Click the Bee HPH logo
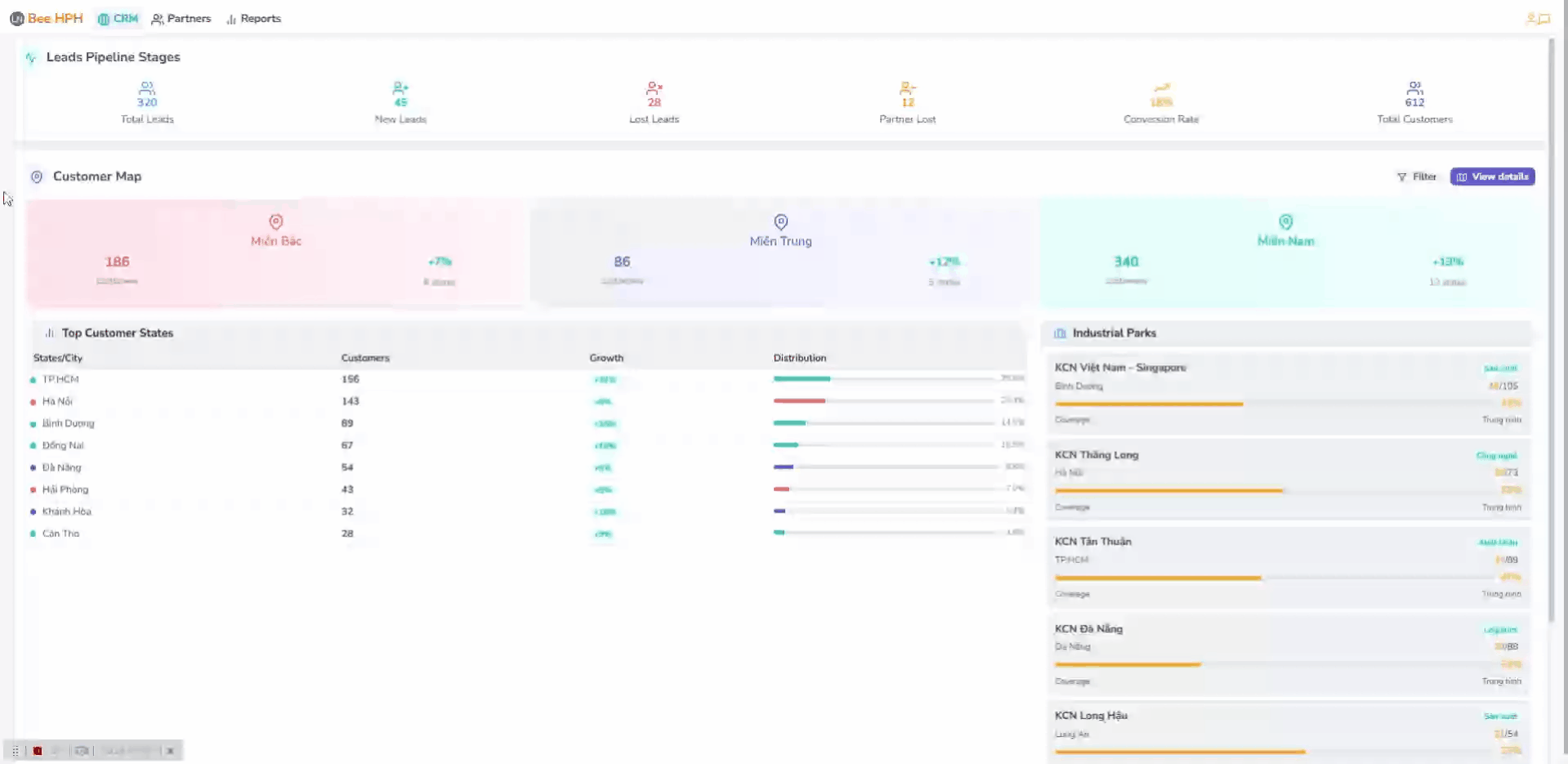 (x=46, y=18)
